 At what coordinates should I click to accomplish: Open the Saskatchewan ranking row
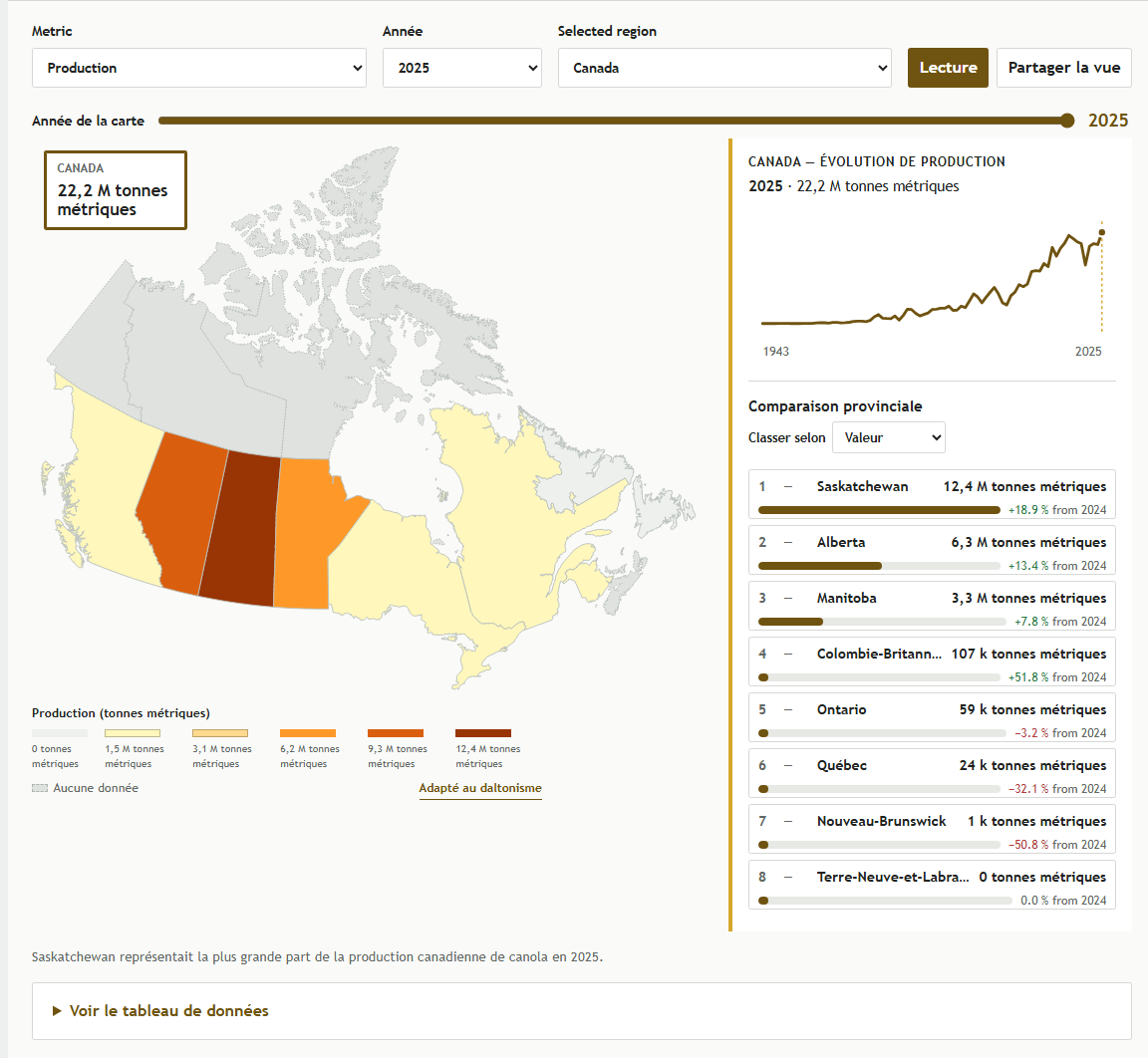point(932,494)
